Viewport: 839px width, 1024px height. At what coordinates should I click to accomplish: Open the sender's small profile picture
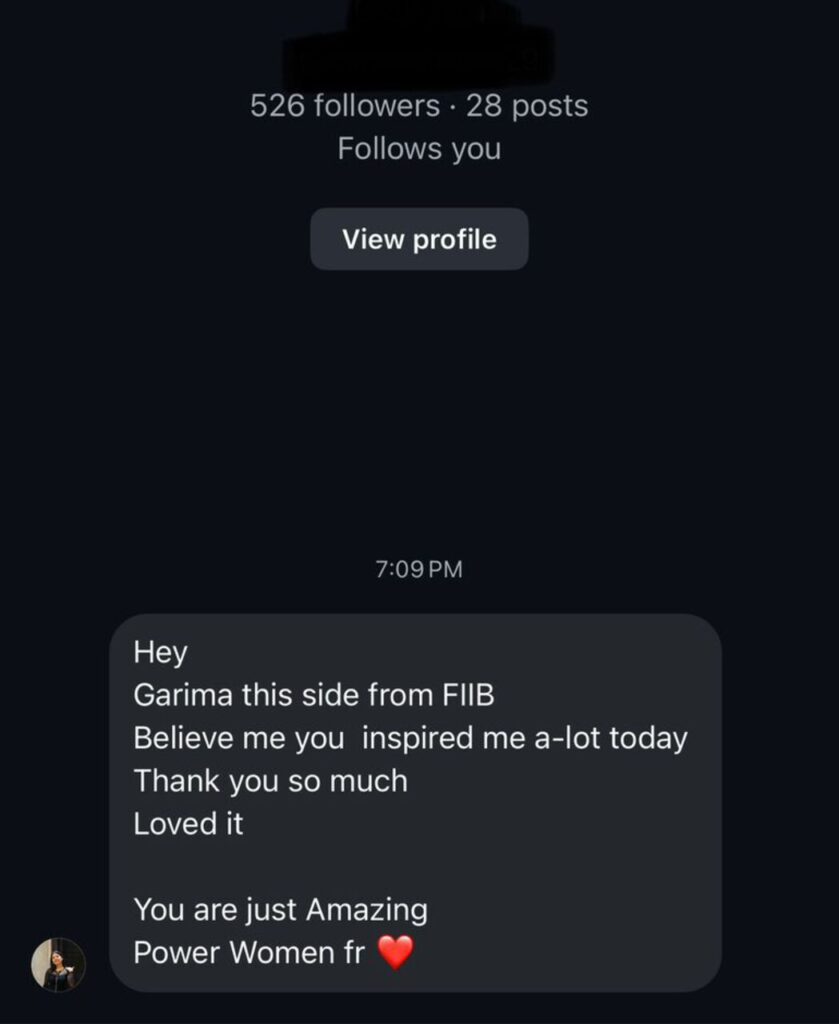58,964
